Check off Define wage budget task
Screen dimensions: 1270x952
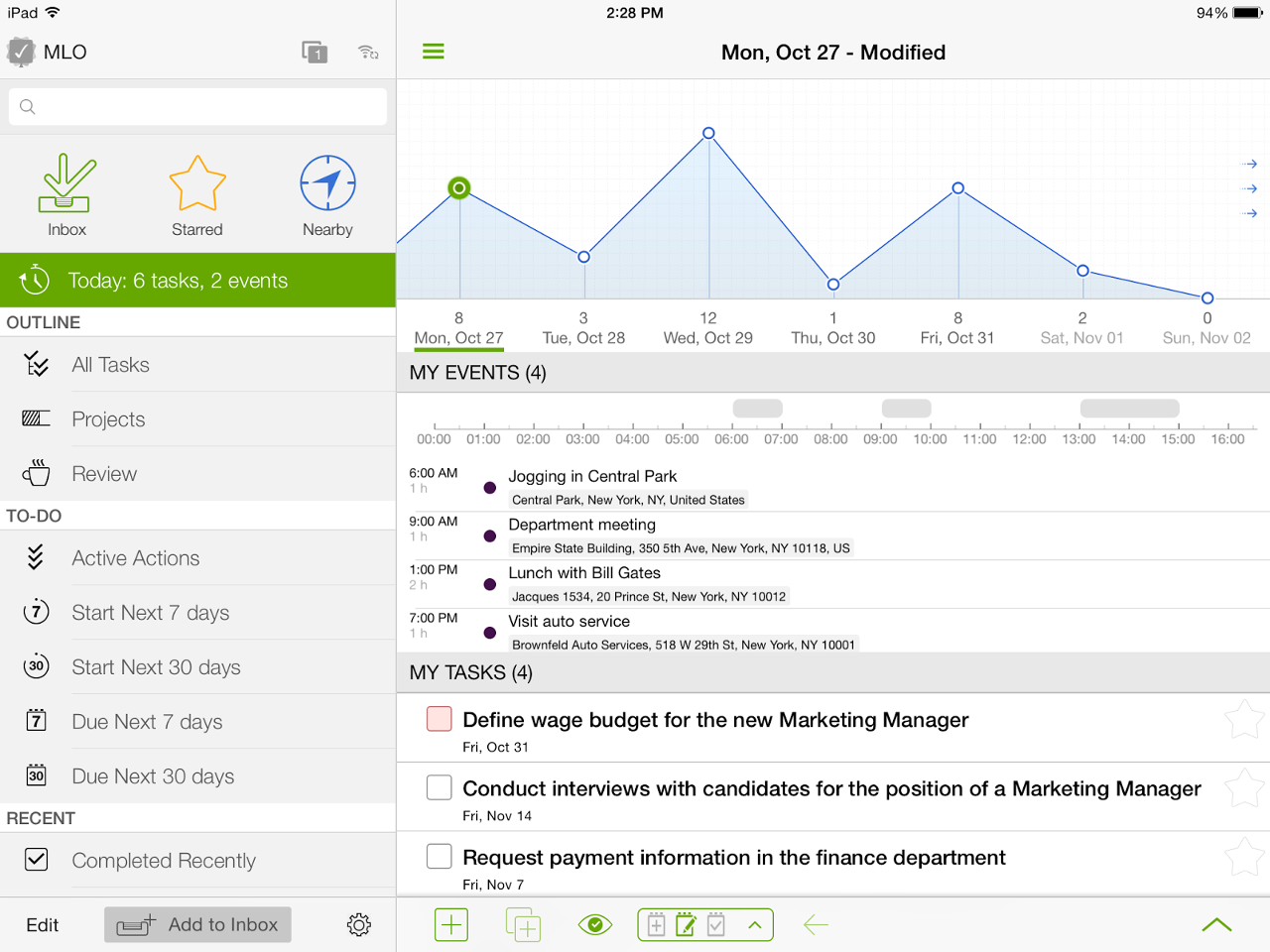pos(439,719)
